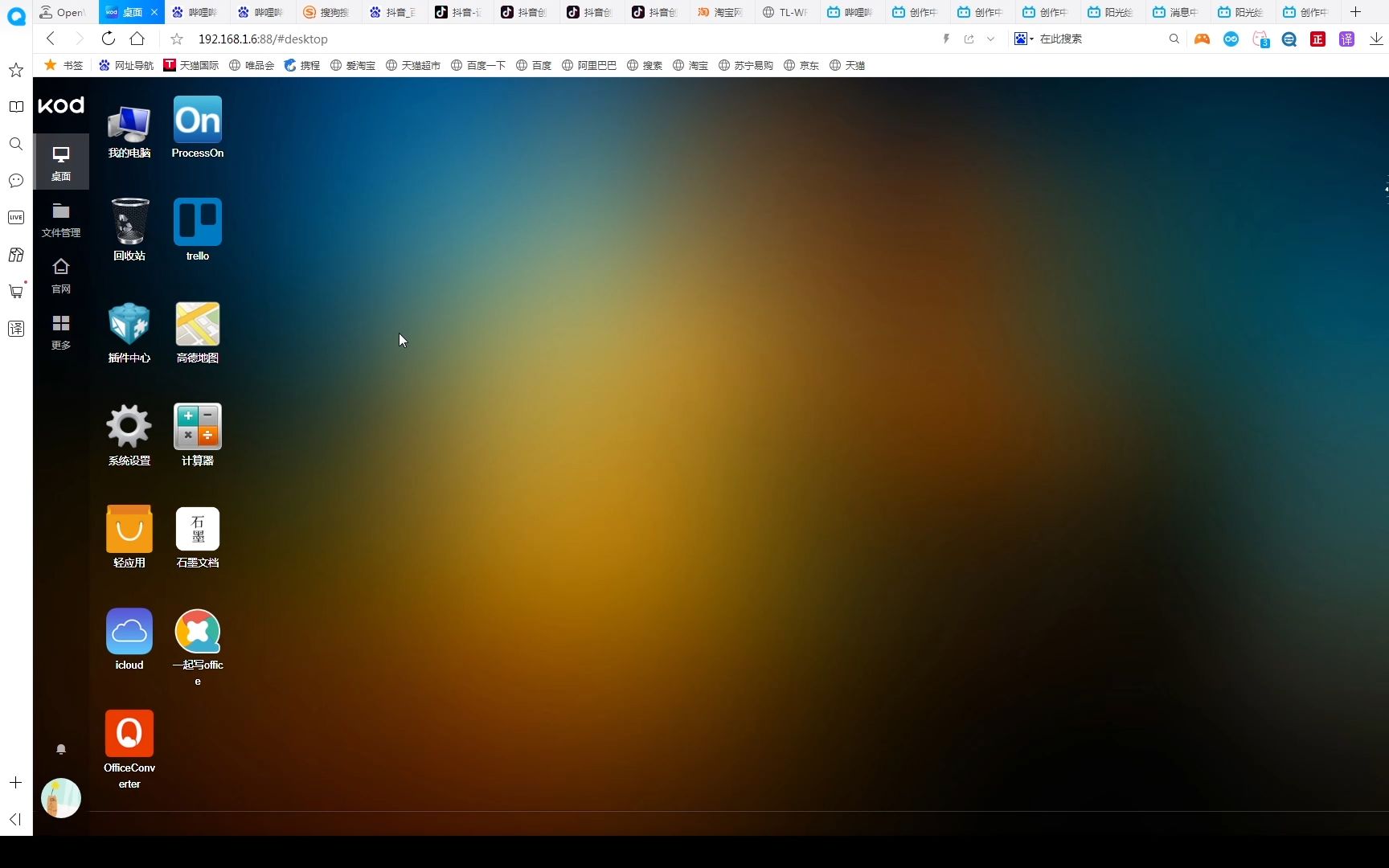
Task: Open the reading book icon in browser sidebar
Action: 16,107
